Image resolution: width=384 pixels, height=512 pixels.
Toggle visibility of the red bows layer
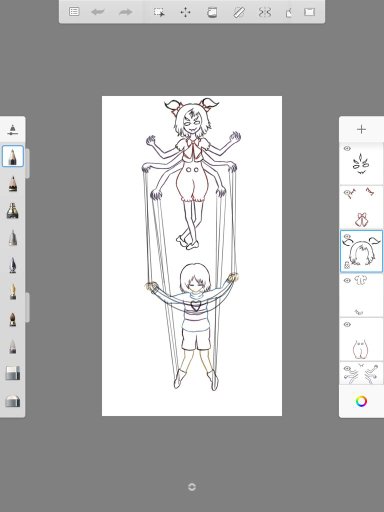[x=347, y=192]
